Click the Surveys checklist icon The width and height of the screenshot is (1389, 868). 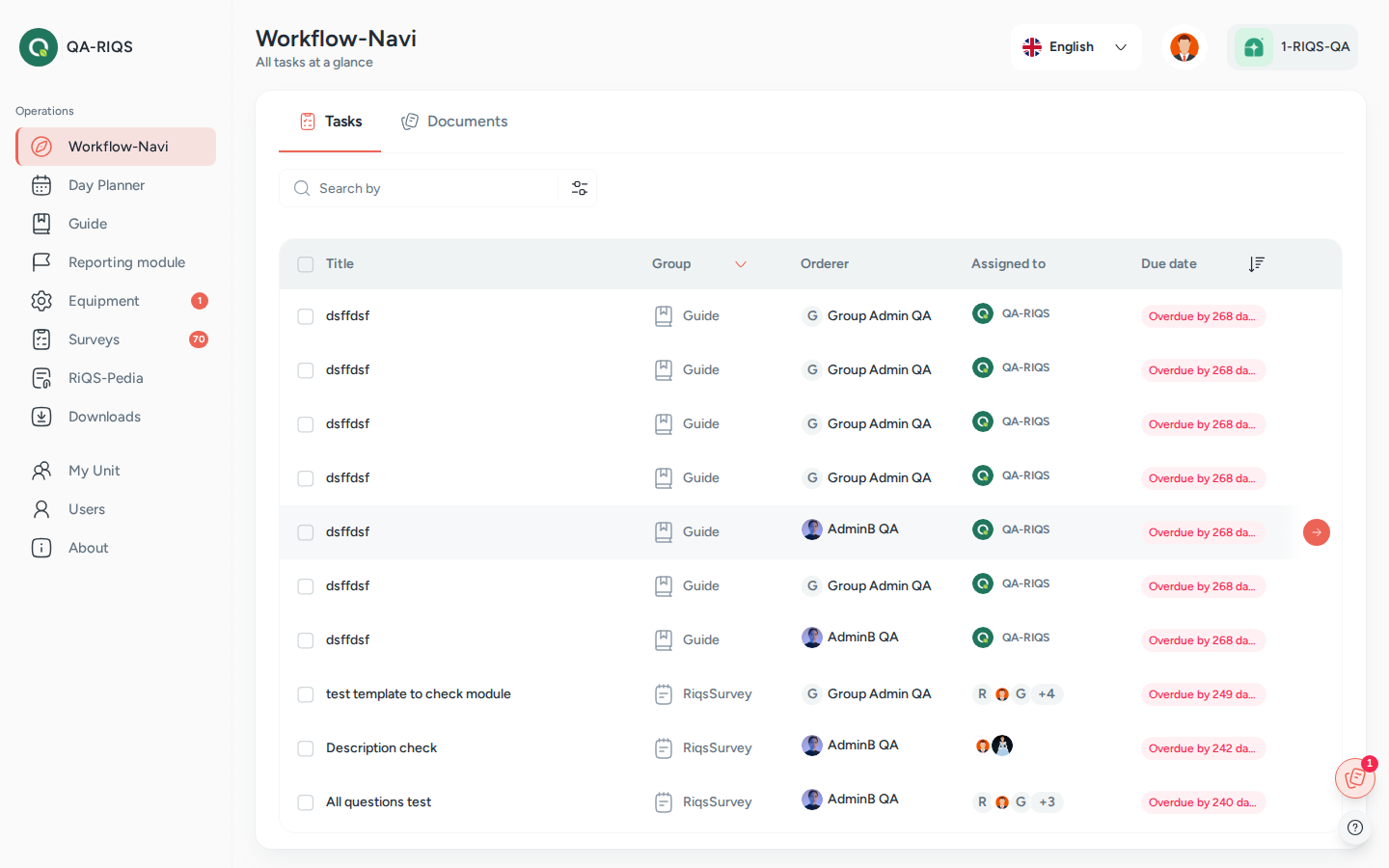[41, 339]
